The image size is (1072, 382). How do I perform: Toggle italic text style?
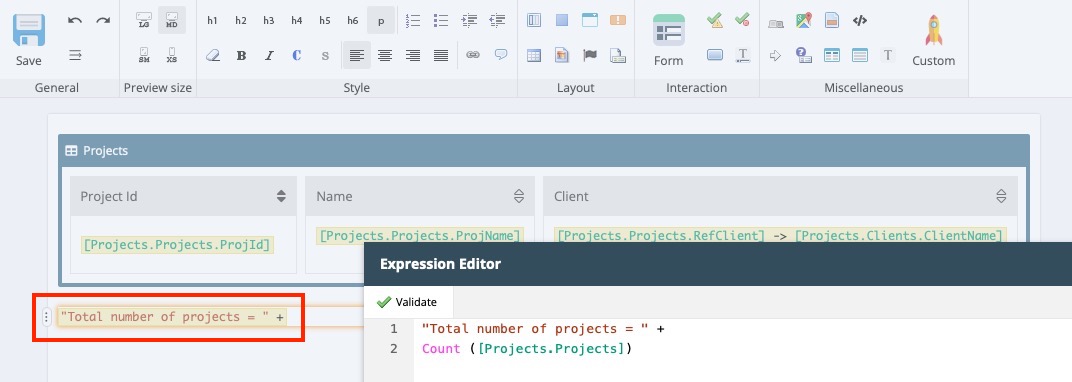click(269, 56)
